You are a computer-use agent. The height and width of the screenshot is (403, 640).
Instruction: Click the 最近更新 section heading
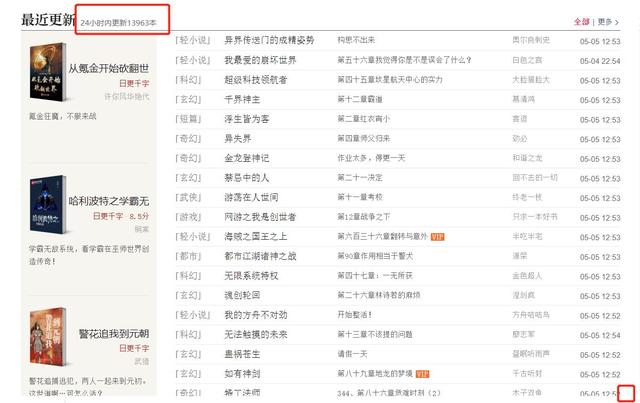48,20
